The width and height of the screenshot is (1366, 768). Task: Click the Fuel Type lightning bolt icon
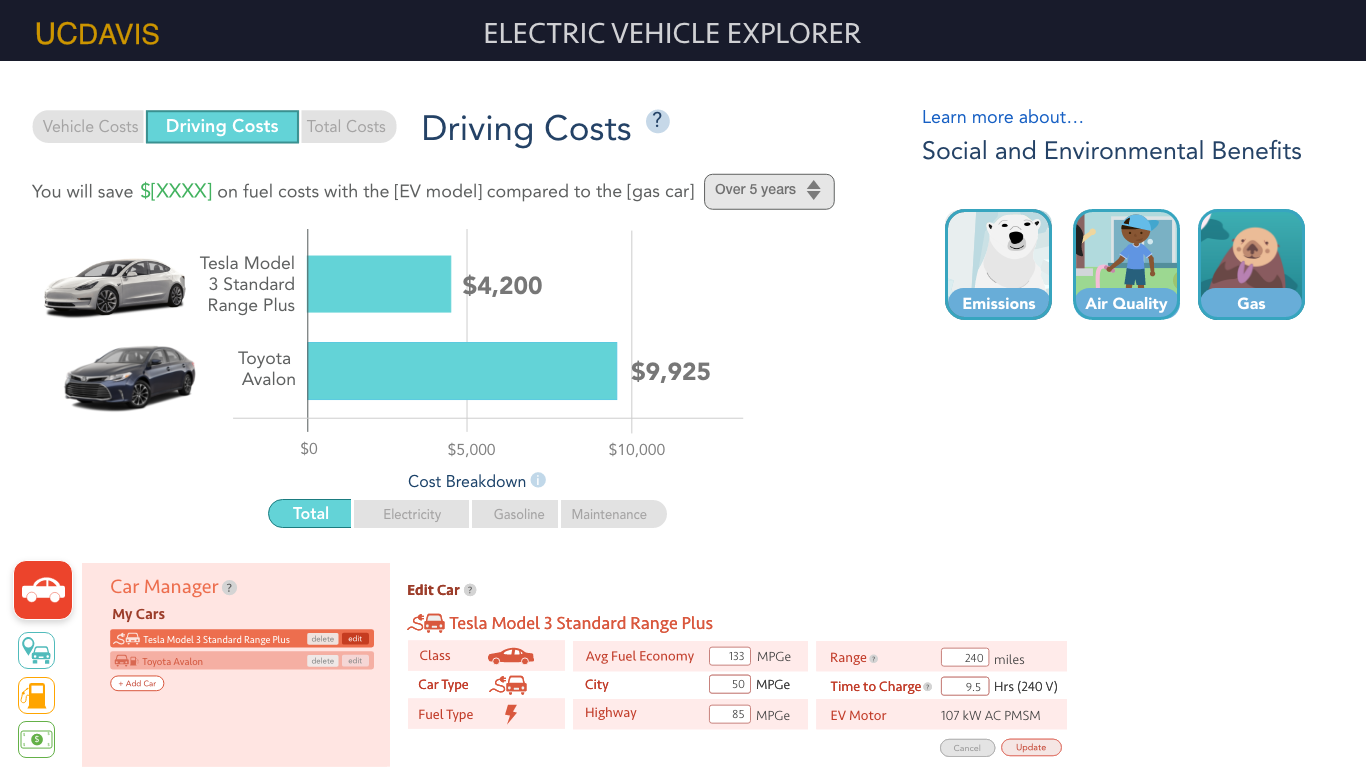tap(511, 714)
